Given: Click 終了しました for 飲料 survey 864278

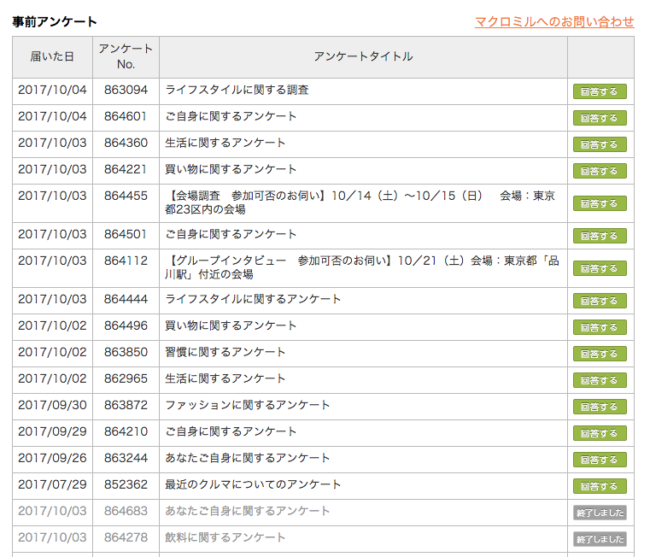Looking at the screenshot, I should (599, 539).
